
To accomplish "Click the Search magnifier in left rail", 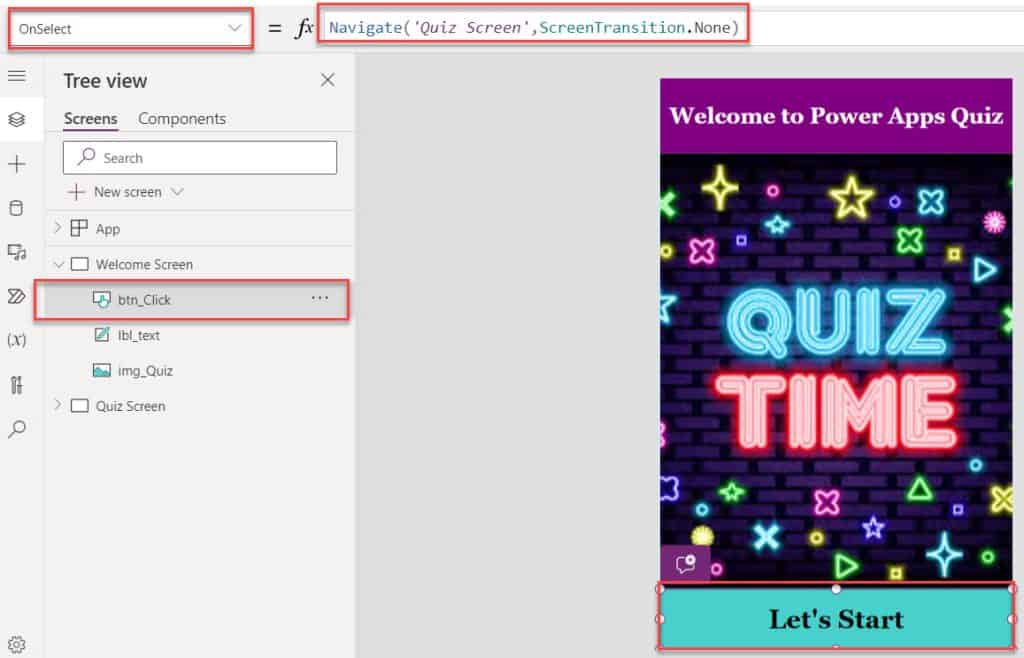I will pos(17,429).
